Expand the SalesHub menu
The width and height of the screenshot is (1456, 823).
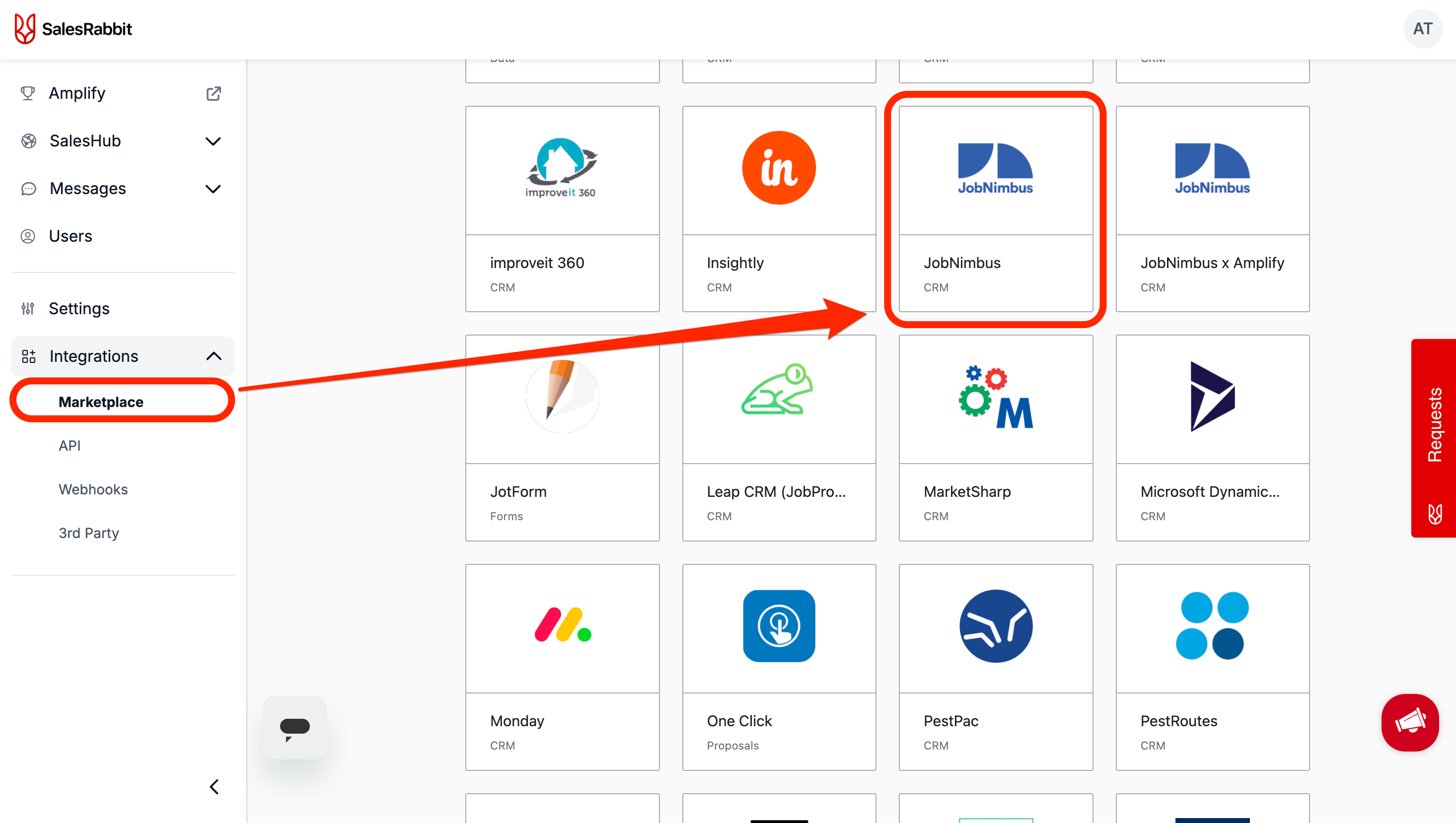pyautogui.click(x=213, y=141)
